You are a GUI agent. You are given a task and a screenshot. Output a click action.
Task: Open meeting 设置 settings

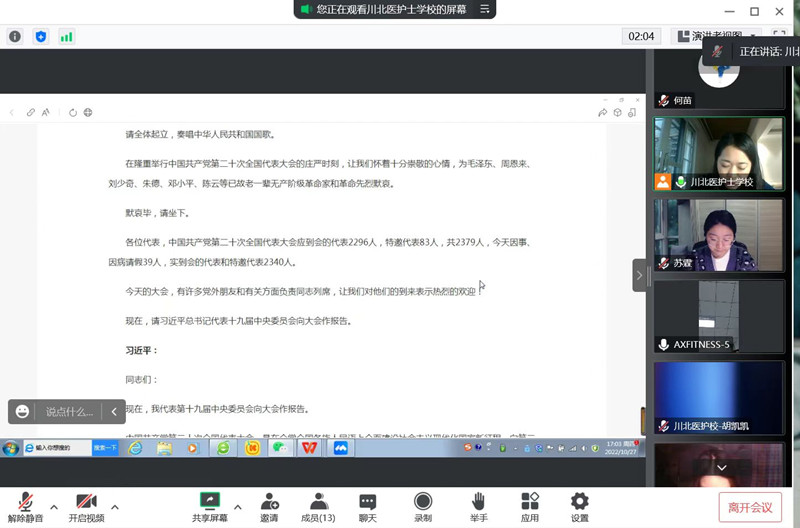(580, 507)
